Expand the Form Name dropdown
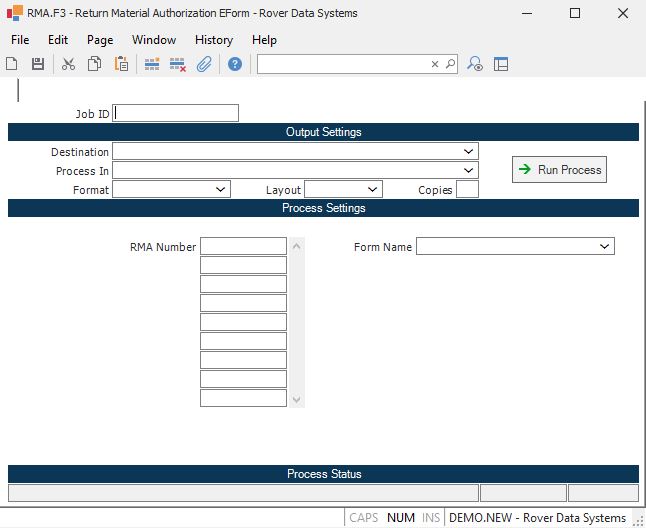This screenshot has height=528, width=646. click(x=605, y=246)
